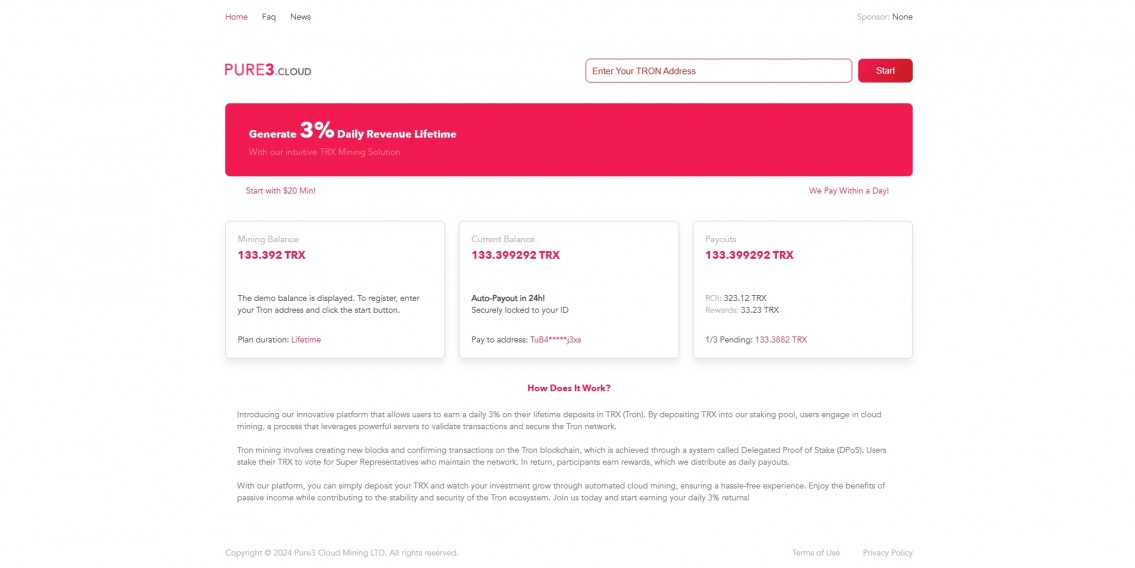Click the Securely locked to your ID text
Screen dimensions: 1135x568
[x=520, y=310]
